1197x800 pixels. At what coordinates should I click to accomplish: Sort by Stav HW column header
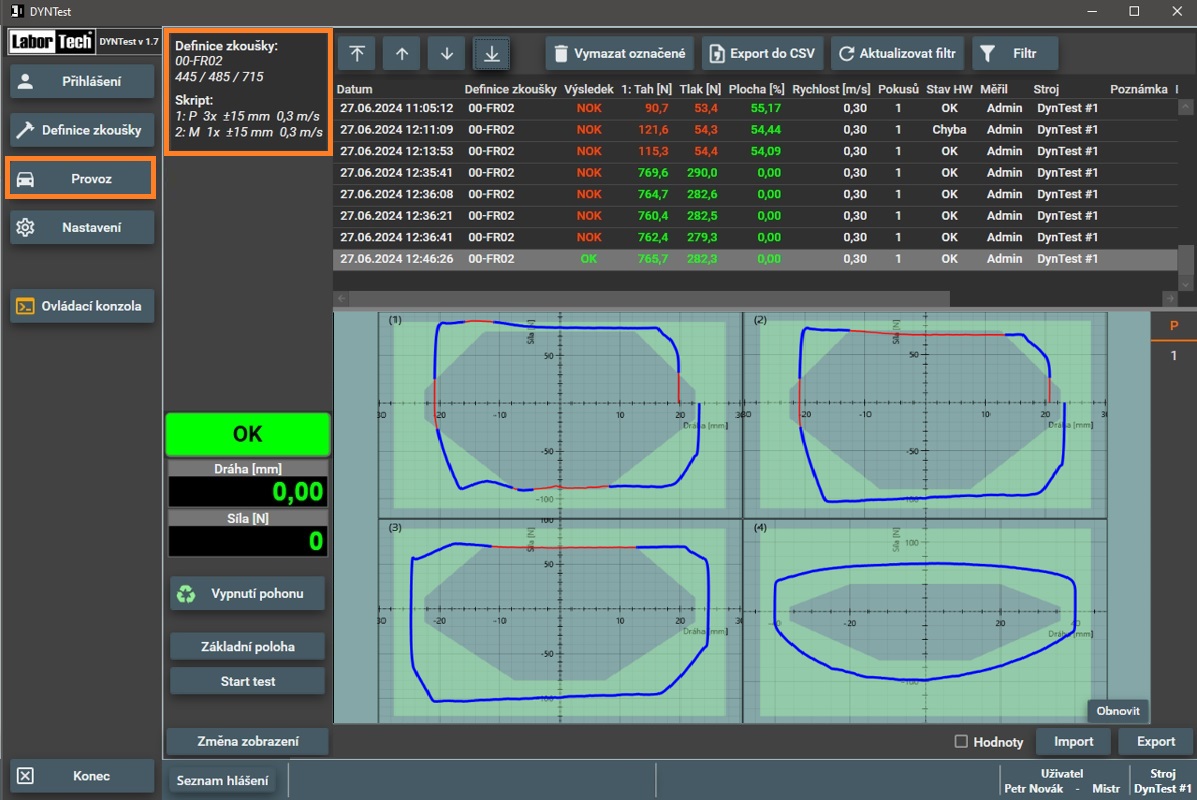tap(949, 89)
